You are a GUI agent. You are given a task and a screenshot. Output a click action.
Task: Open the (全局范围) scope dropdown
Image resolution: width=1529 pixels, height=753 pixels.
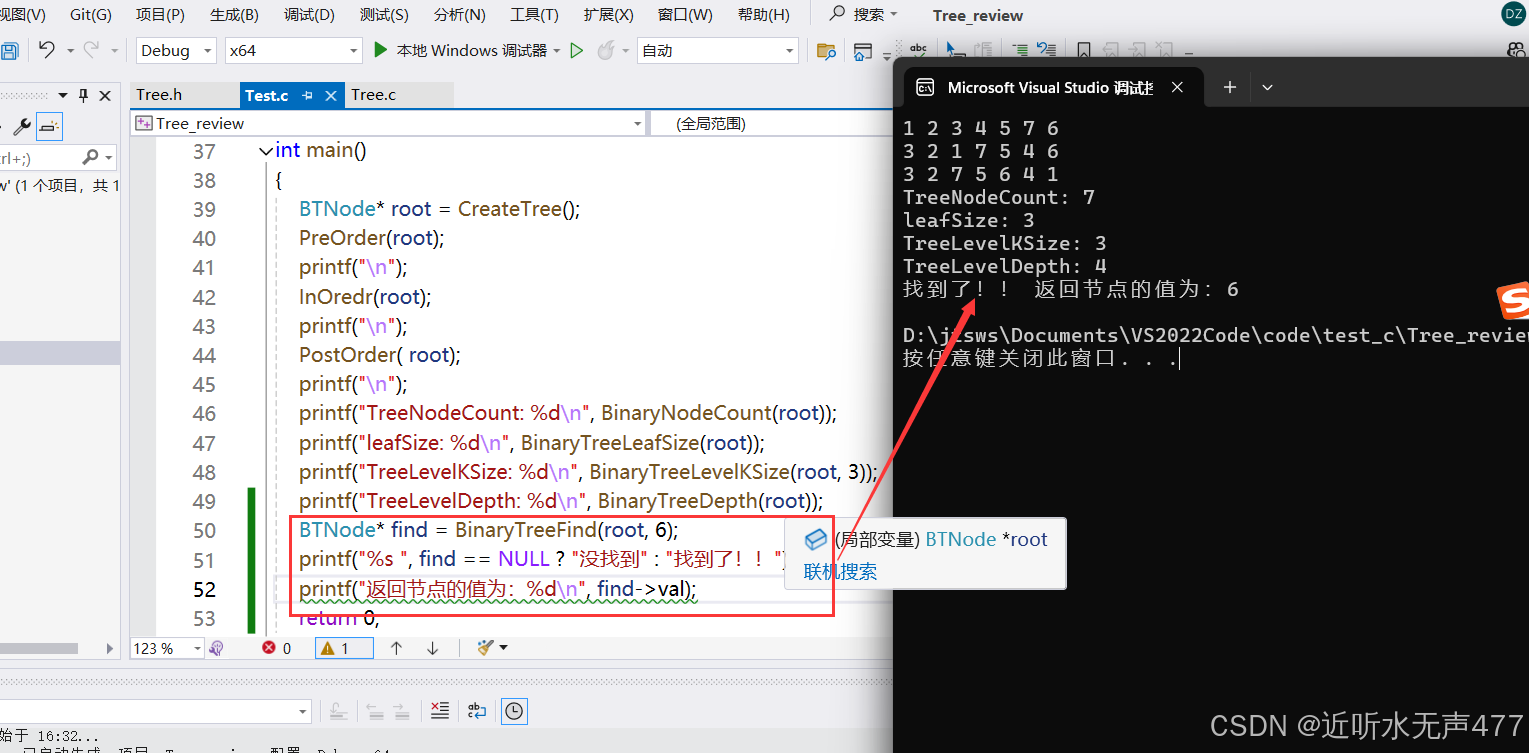pos(772,124)
